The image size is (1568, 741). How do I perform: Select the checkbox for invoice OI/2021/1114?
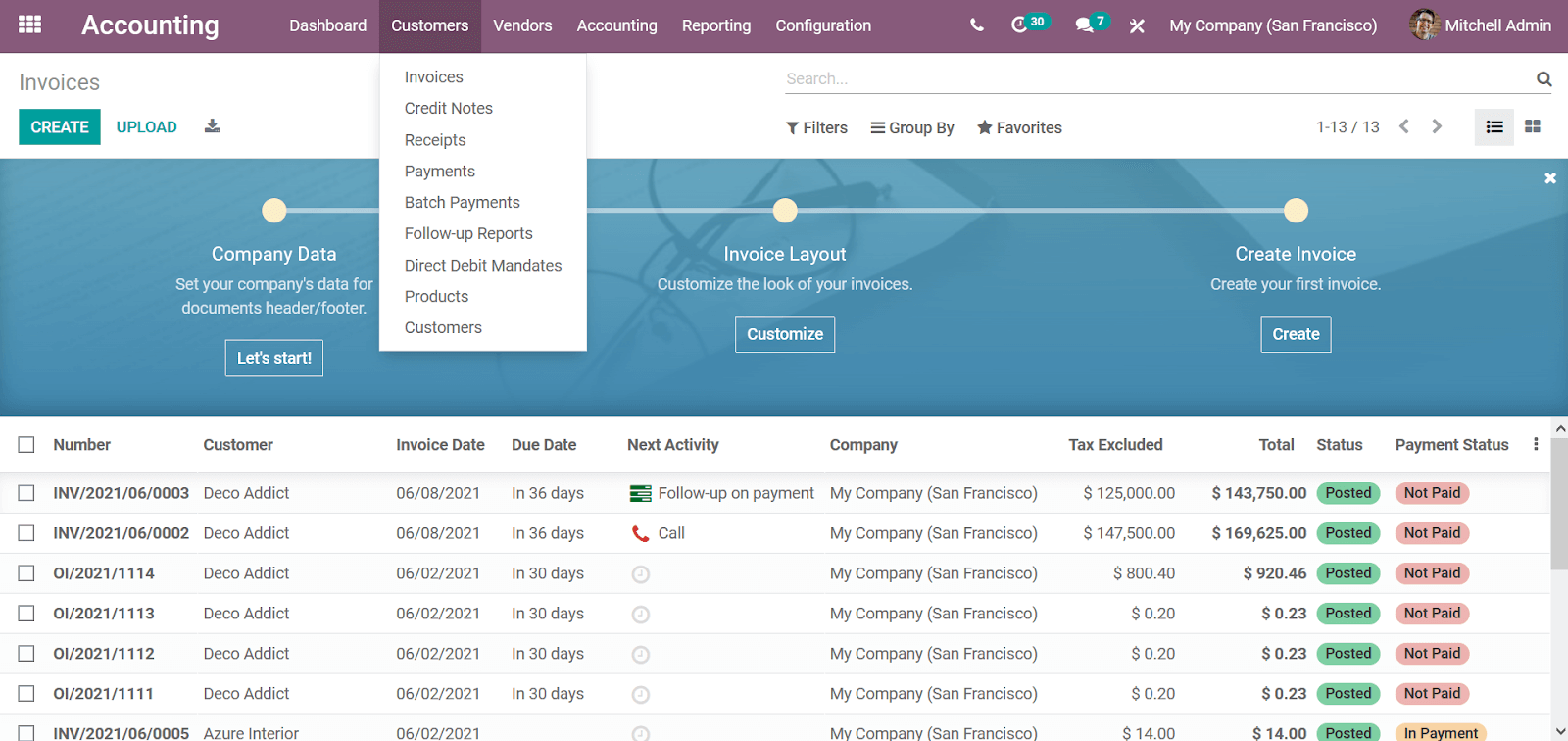[26, 573]
